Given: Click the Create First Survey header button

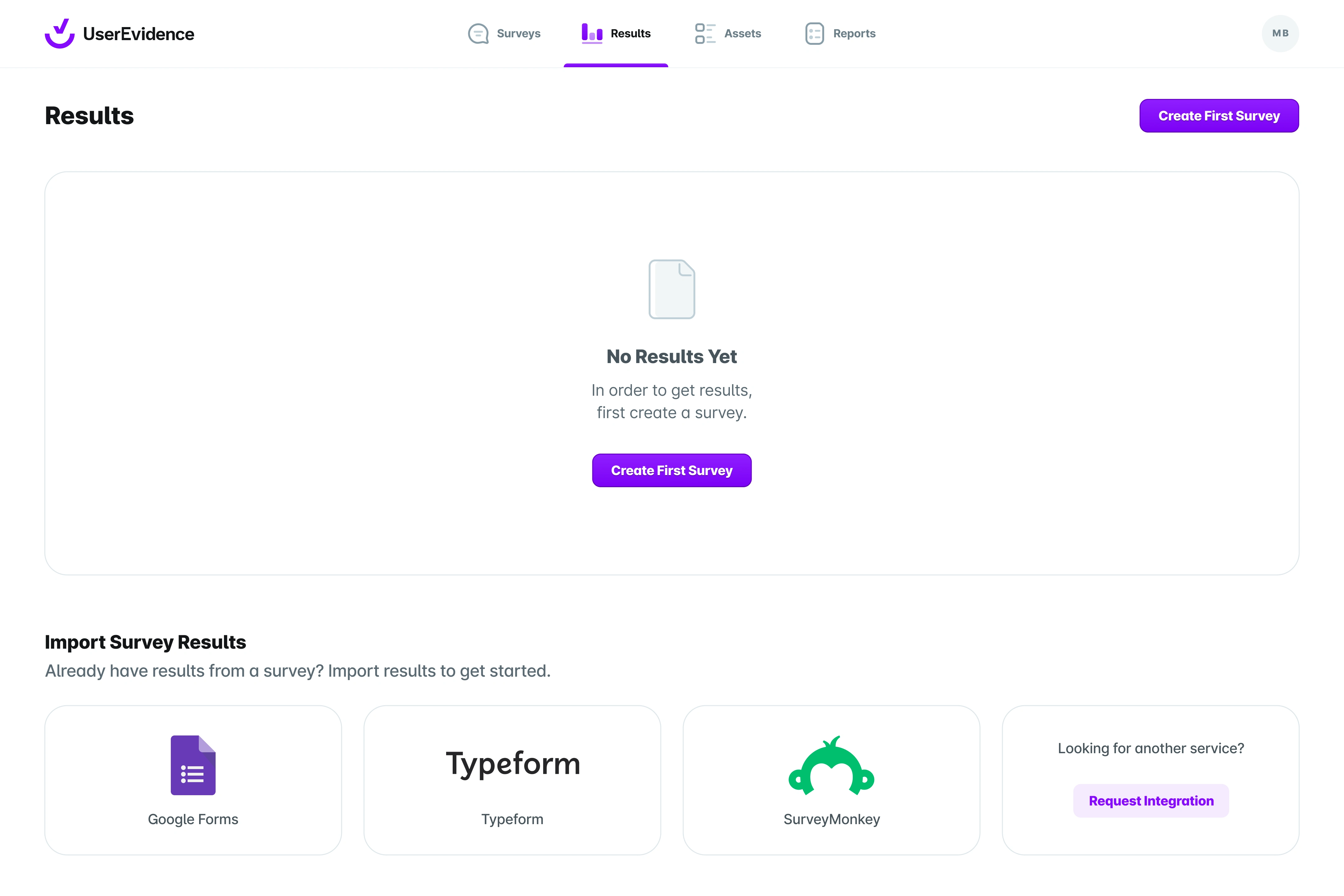Looking at the screenshot, I should (x=1219, y=115).
